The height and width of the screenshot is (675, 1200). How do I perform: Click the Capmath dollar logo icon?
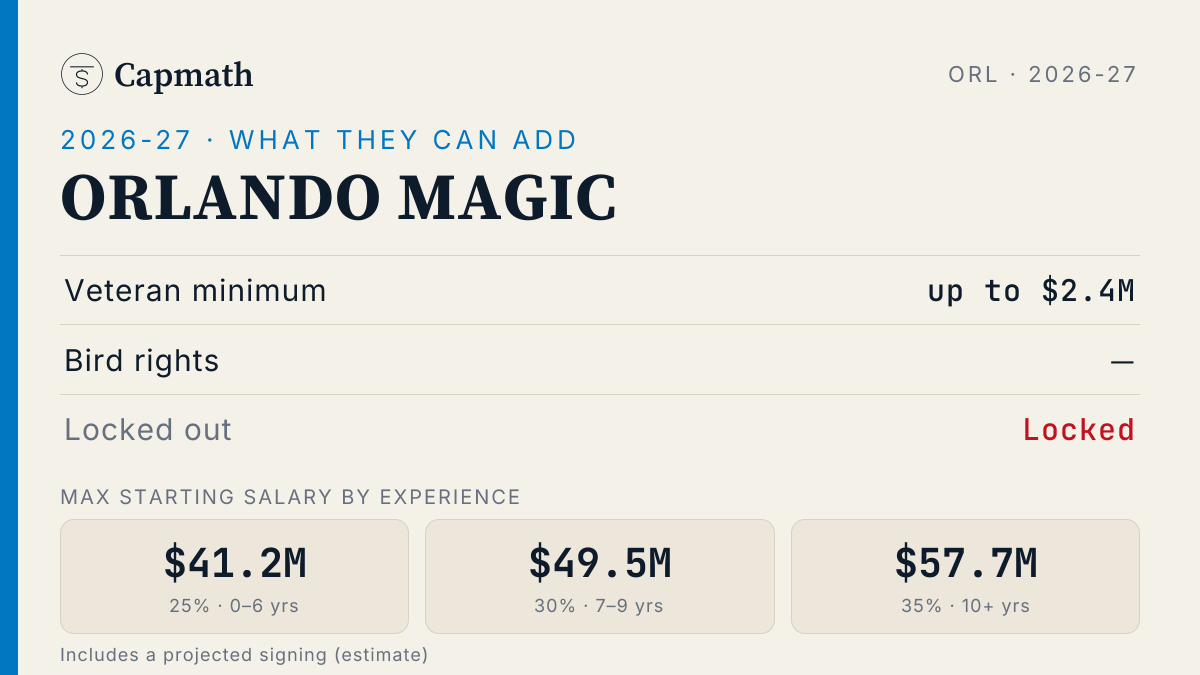coord(82,74)
